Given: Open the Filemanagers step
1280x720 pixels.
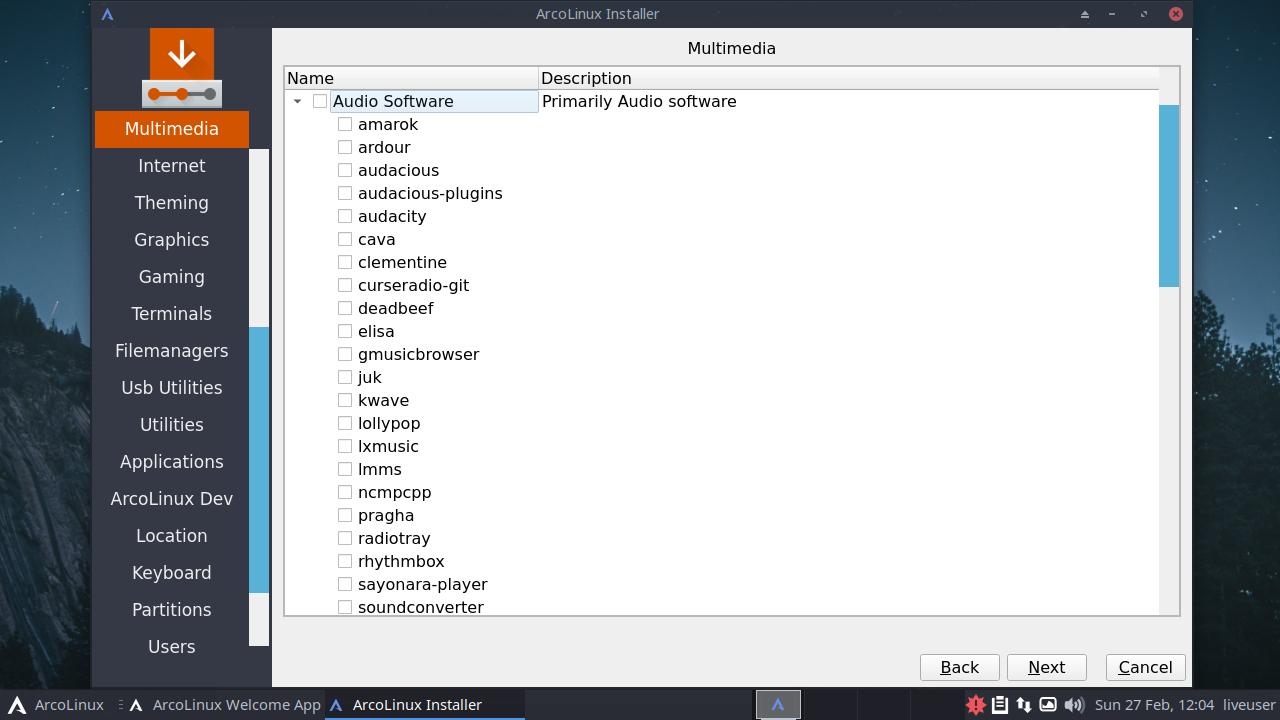Looking at the screenshot, I should tap(172, 351).
